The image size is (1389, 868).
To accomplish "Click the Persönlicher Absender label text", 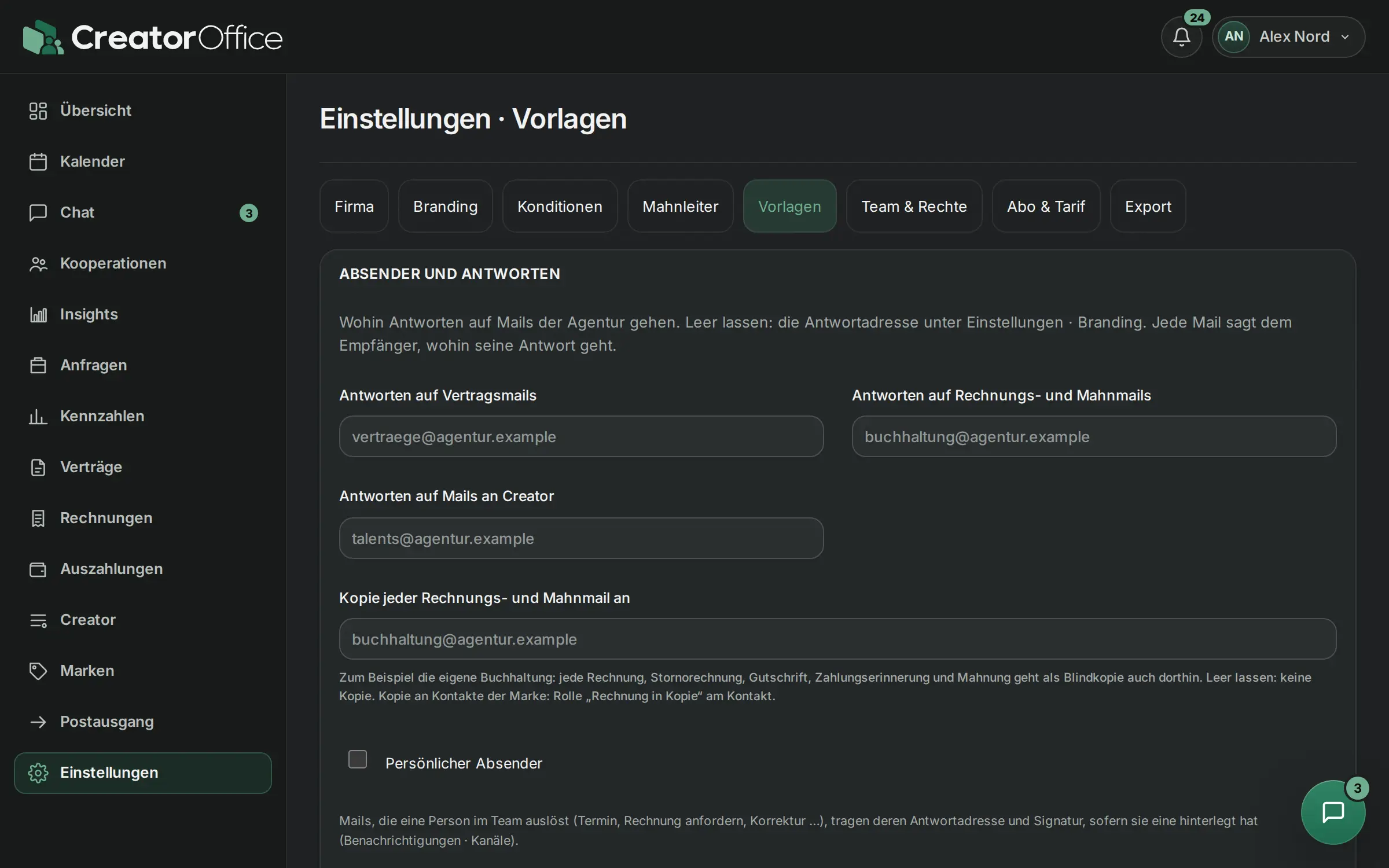I will [464, 763].
